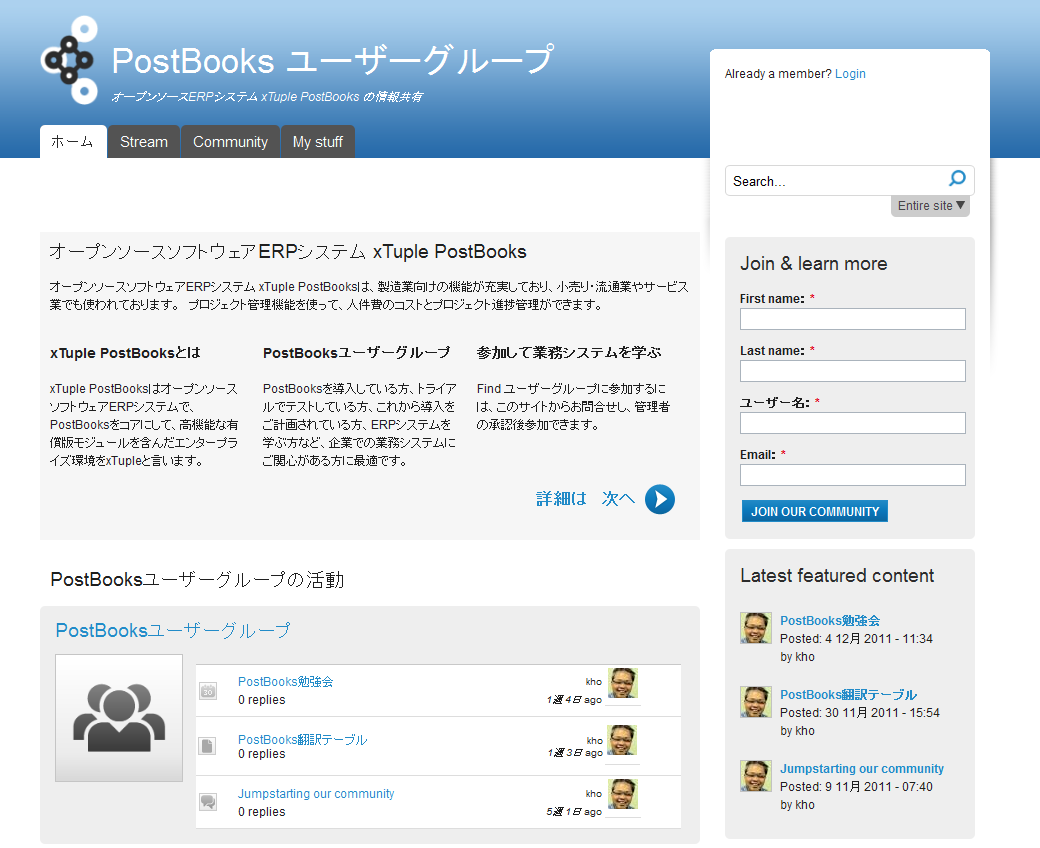
Task: Click the heading xTuple PostBooksとは
Action: pyautogui.click(x=125, y=353)
